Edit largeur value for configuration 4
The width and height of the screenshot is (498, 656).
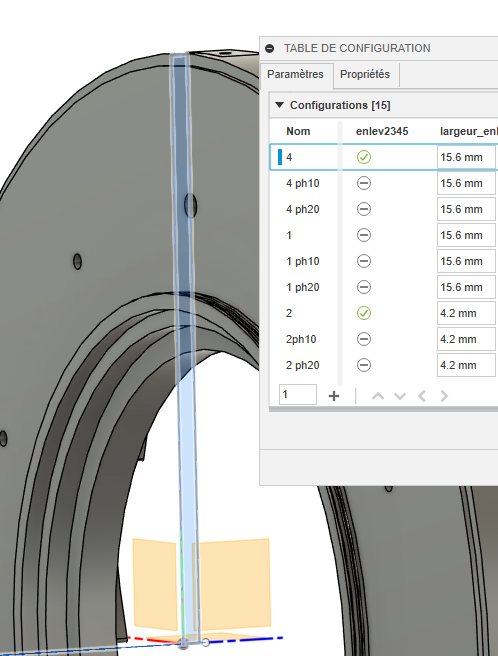[x=467, y=157]
